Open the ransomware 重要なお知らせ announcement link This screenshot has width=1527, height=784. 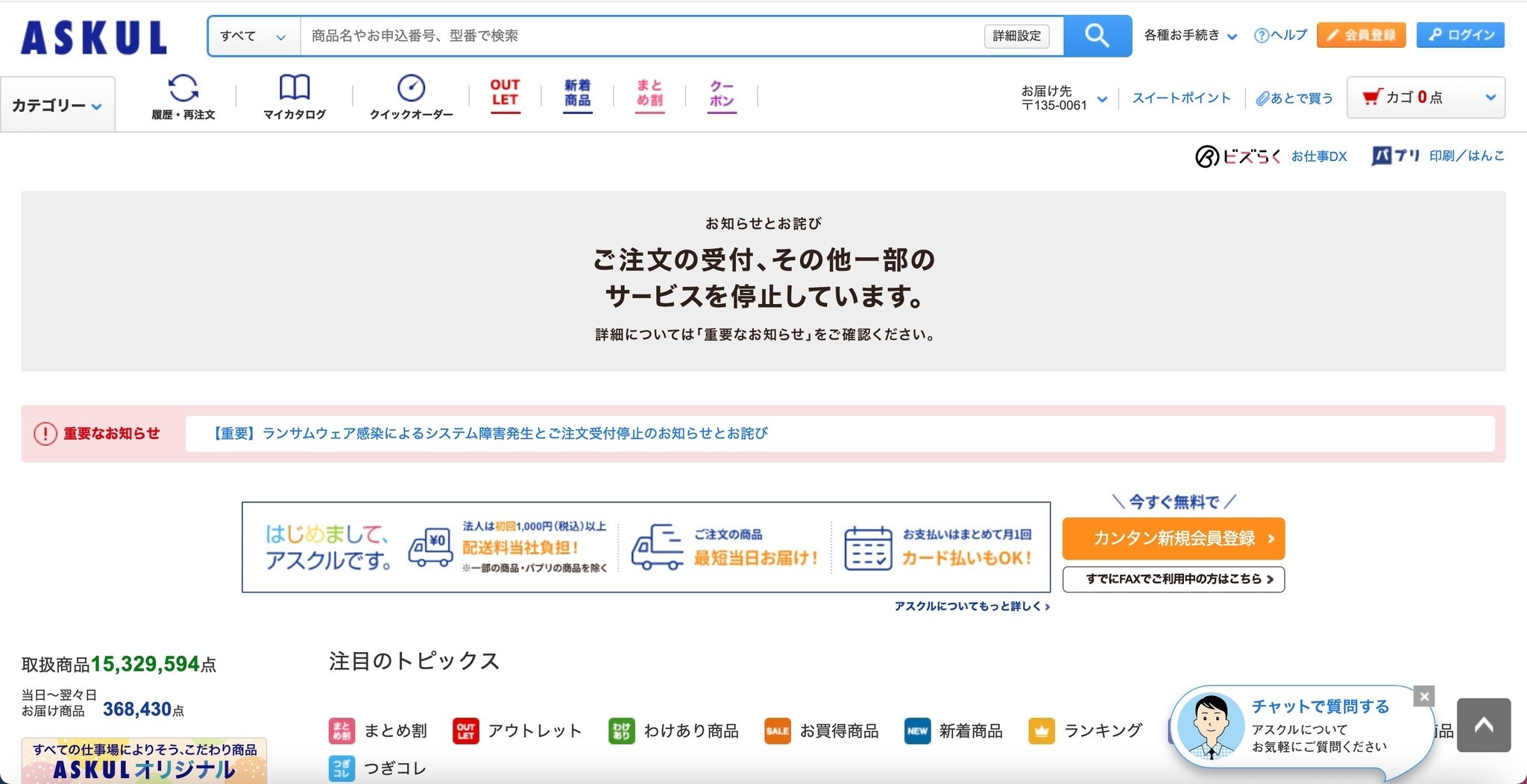click(x=491, y=433)
